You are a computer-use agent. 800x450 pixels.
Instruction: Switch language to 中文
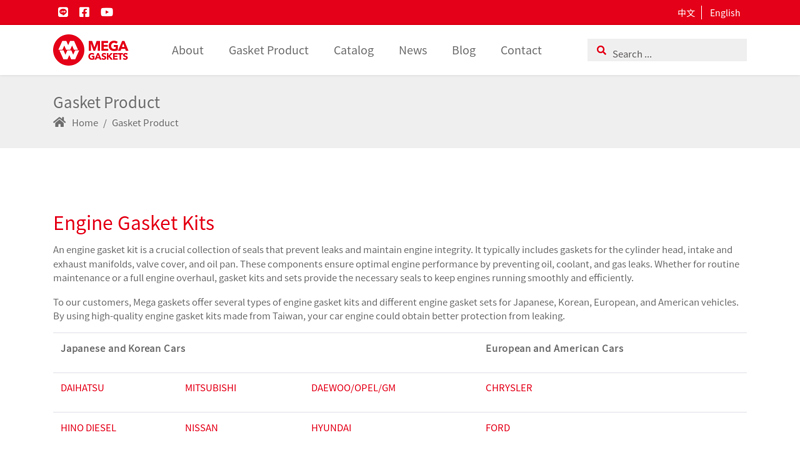tap(686, 13)
